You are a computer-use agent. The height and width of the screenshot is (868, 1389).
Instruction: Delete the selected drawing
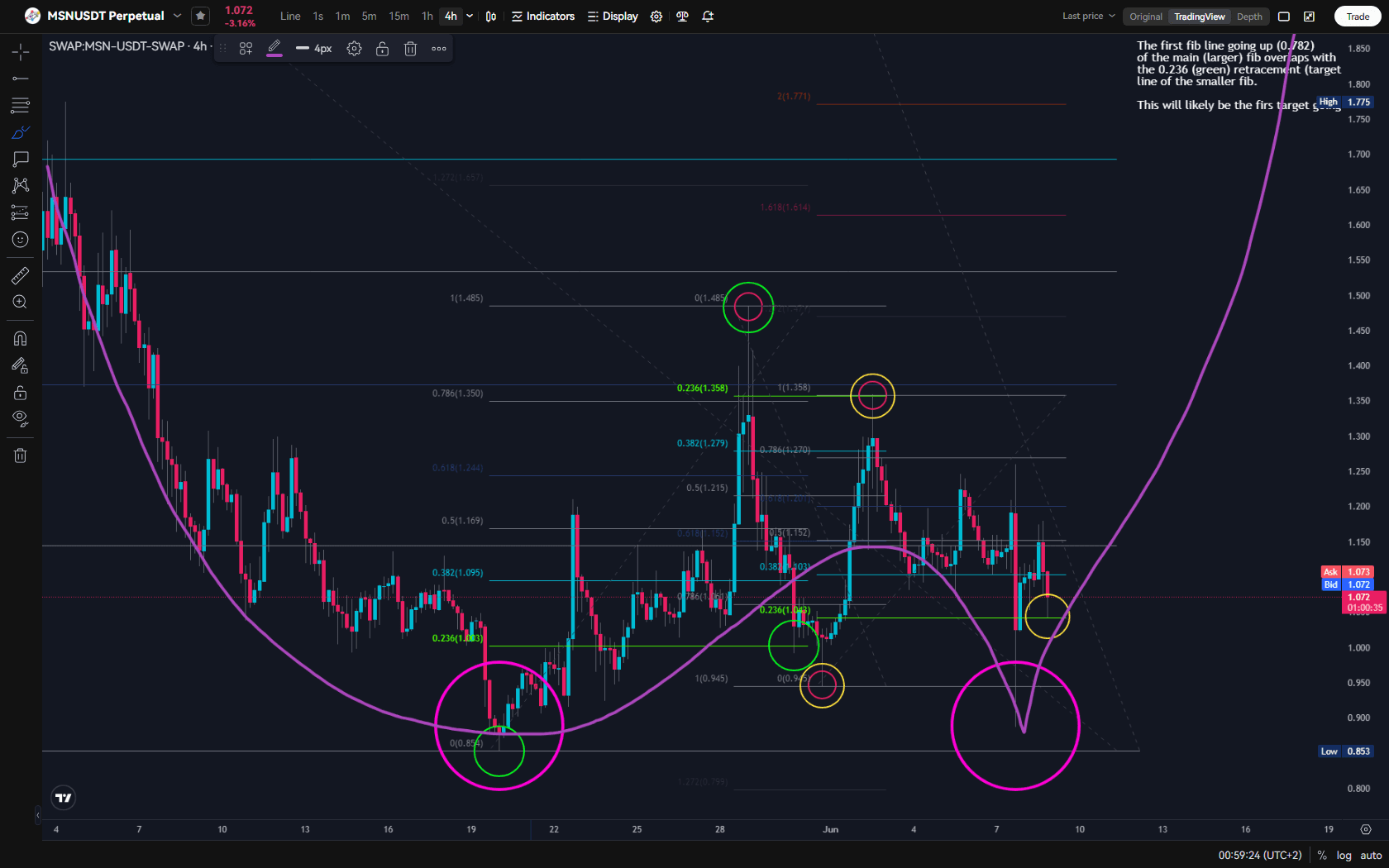click(410, 49)
